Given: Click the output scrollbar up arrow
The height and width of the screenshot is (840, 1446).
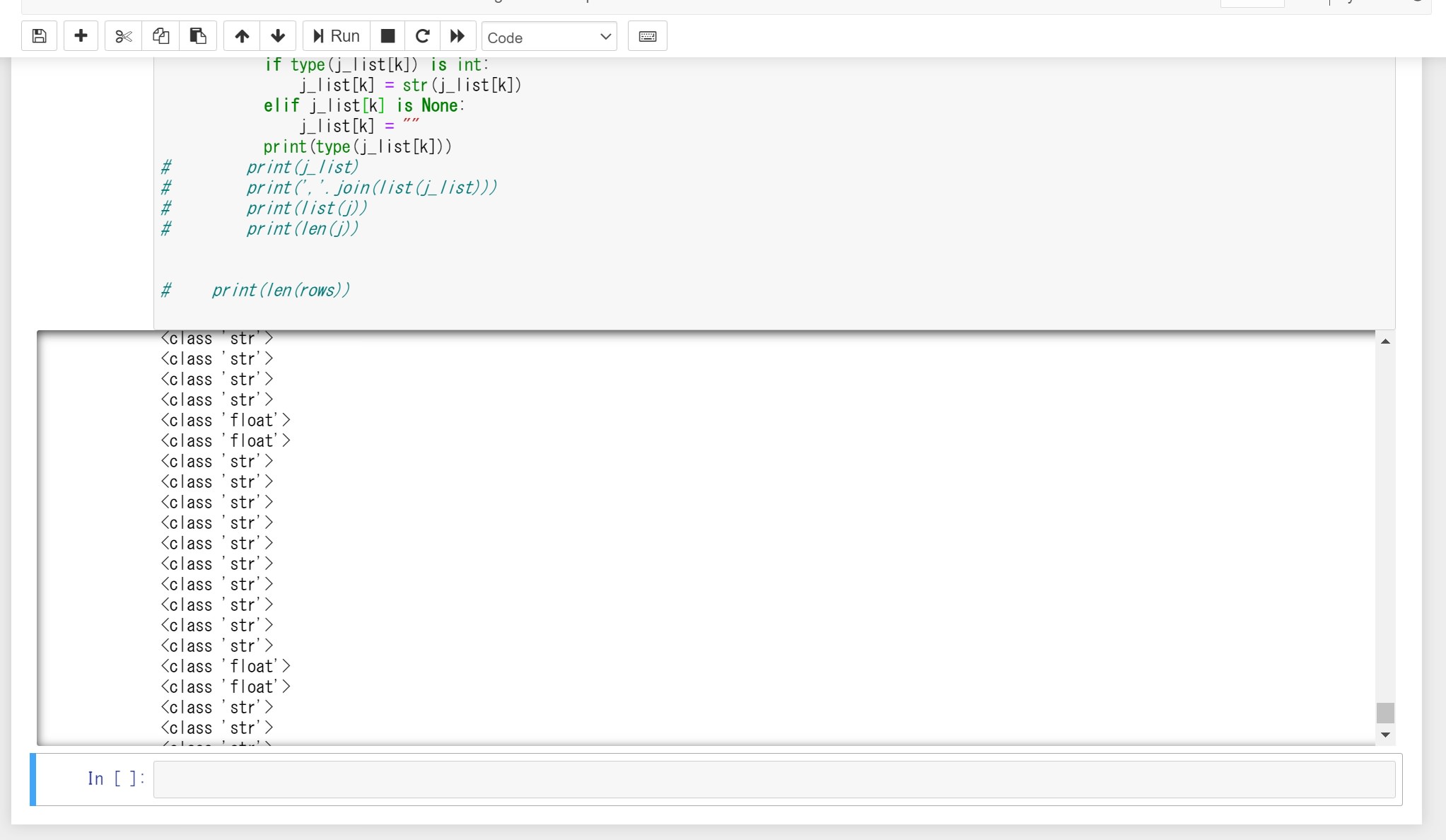Looking at the screenshot, I should [1385, 342].
